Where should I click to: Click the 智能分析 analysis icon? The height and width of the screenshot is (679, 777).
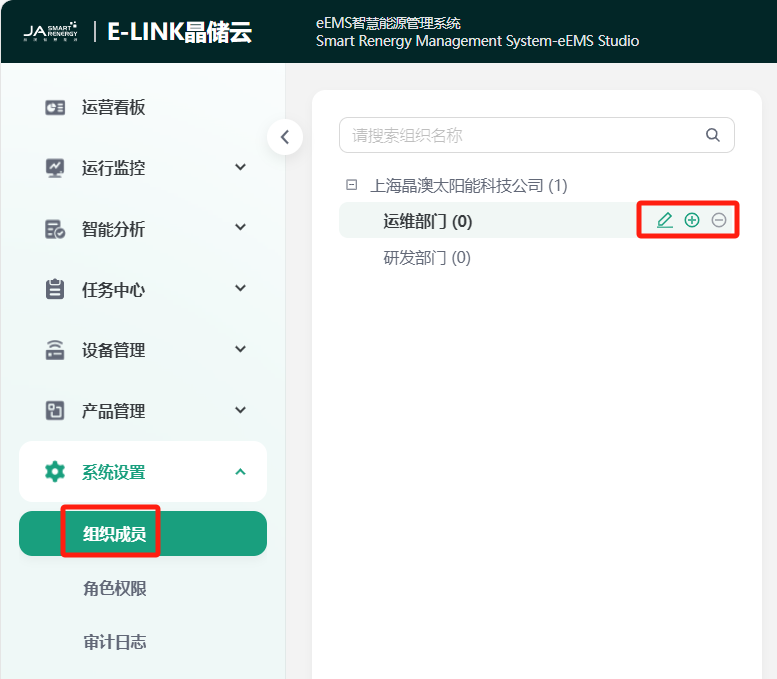click(55, 229)
